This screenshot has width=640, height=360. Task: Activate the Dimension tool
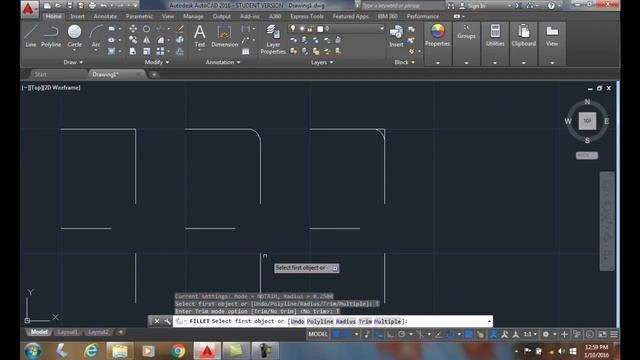tap(224, 36)
